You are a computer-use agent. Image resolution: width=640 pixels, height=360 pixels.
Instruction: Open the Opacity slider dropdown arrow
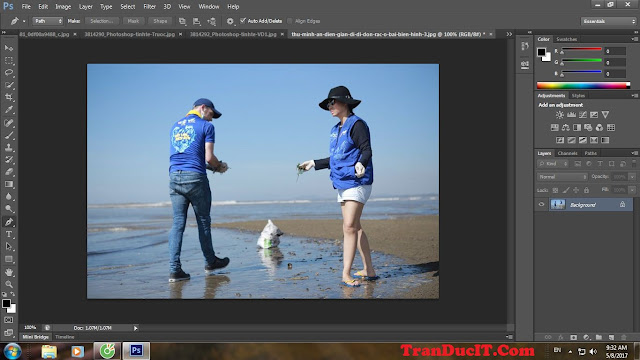(x=632, y=177)
